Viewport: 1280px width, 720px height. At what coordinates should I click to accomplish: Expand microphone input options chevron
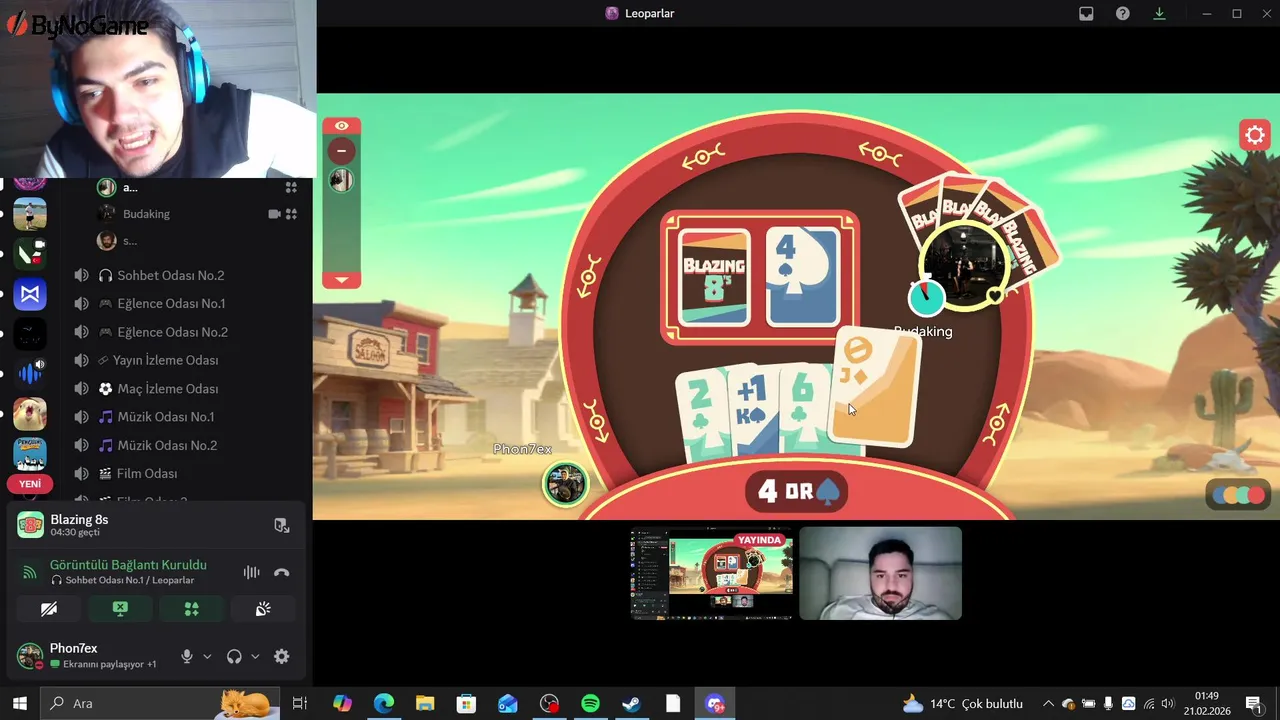(207, 657)
